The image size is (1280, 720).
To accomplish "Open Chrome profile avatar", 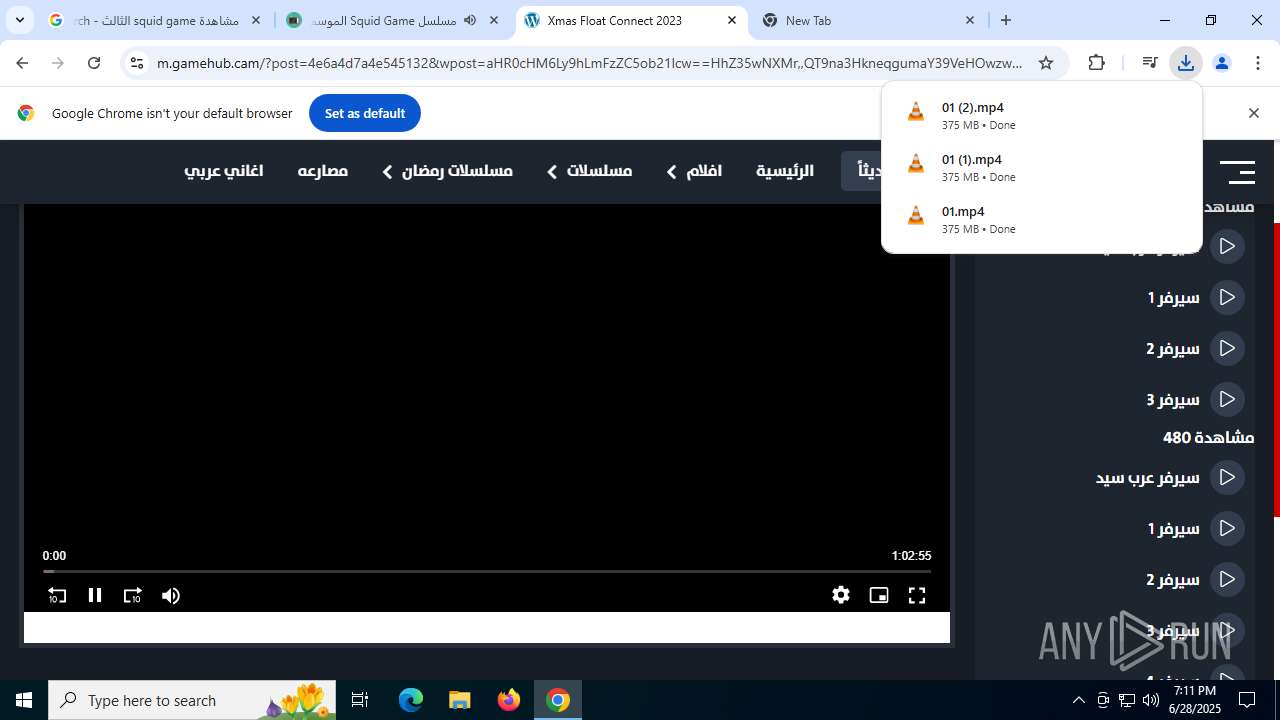I will [1221, 63].
